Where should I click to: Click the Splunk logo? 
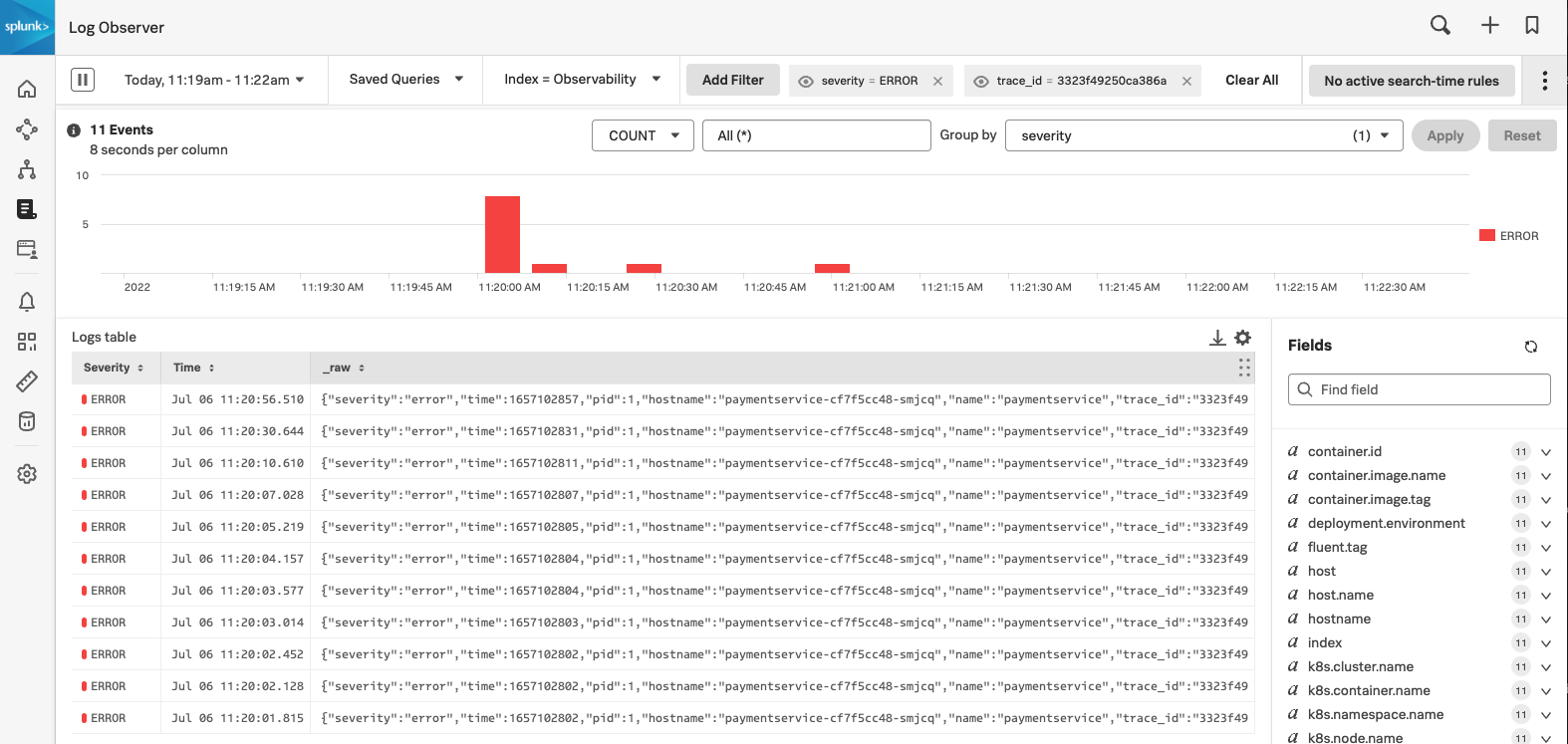[27, 27]
